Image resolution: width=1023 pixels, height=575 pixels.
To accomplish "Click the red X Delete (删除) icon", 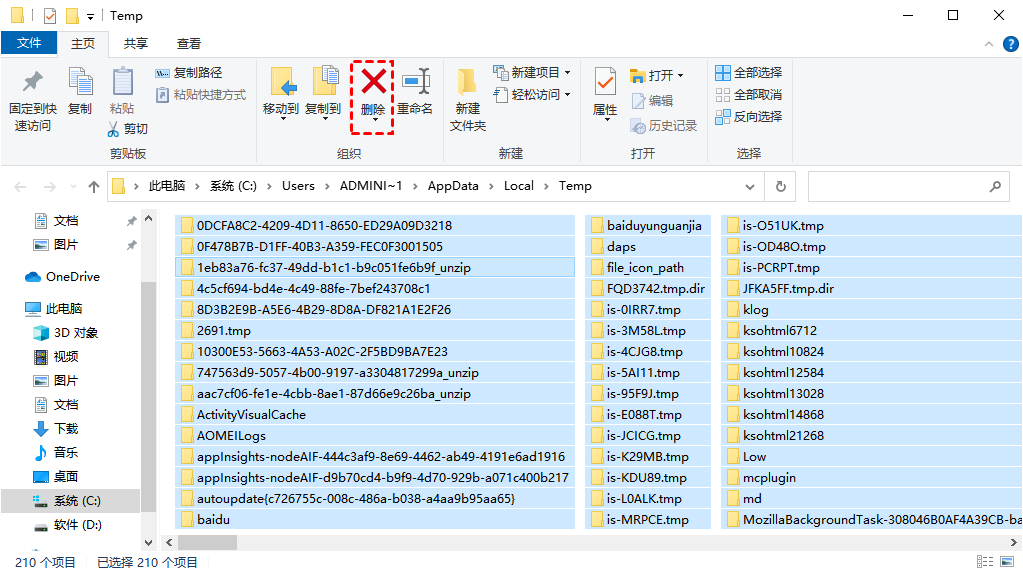I will coord(373,80).
